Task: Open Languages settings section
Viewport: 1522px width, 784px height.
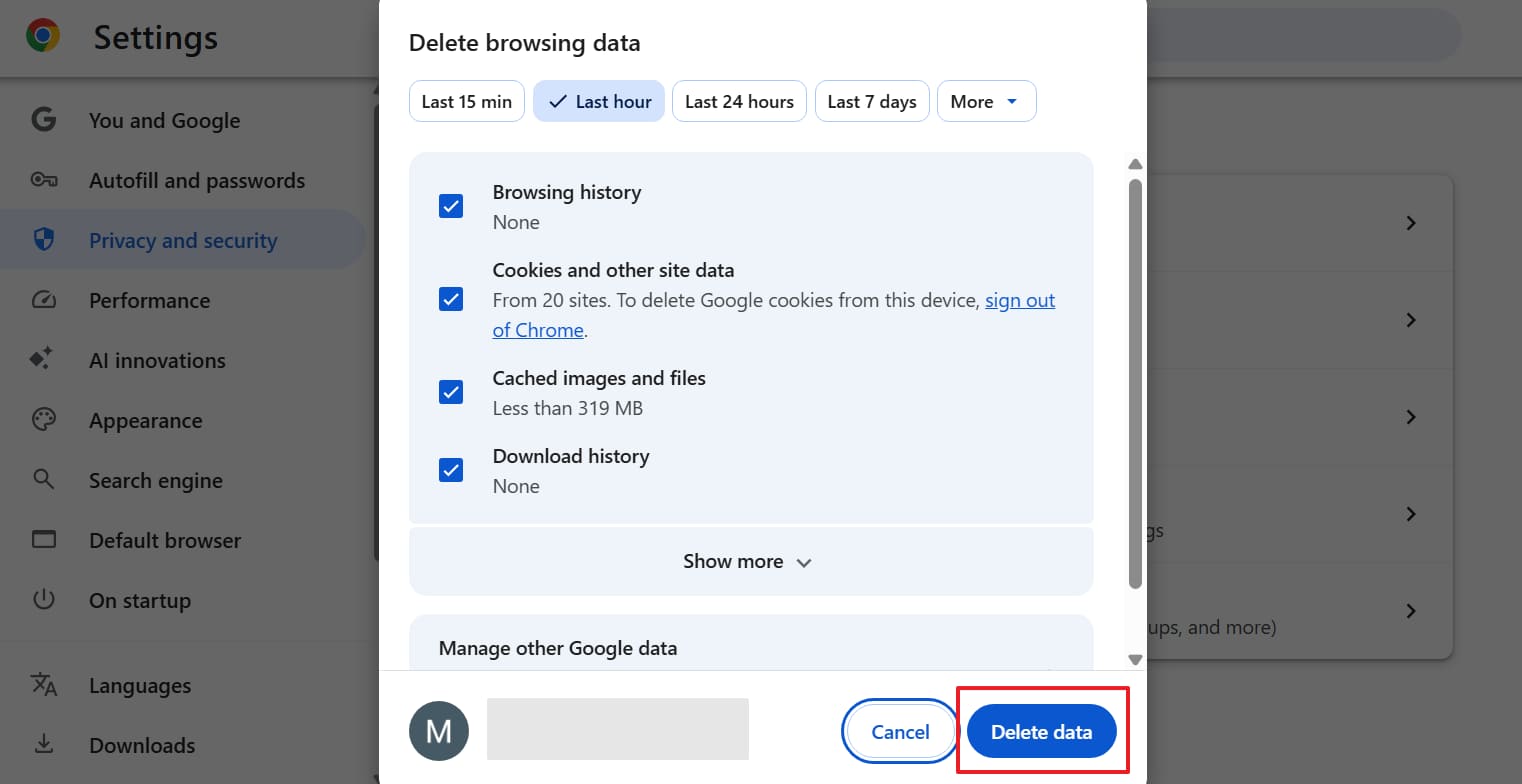Action: pyautogui.click(x=184, y=685)
